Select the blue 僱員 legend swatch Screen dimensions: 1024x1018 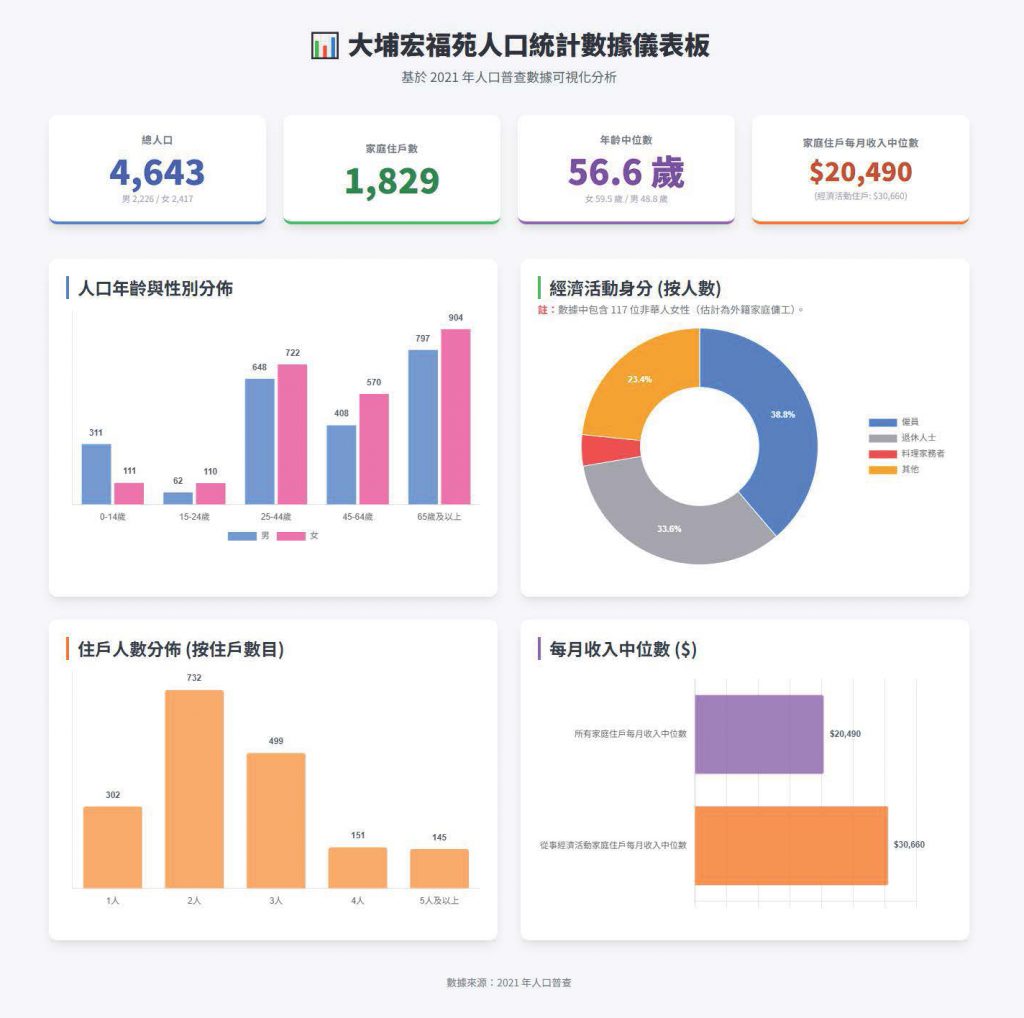tap(883, 422)
